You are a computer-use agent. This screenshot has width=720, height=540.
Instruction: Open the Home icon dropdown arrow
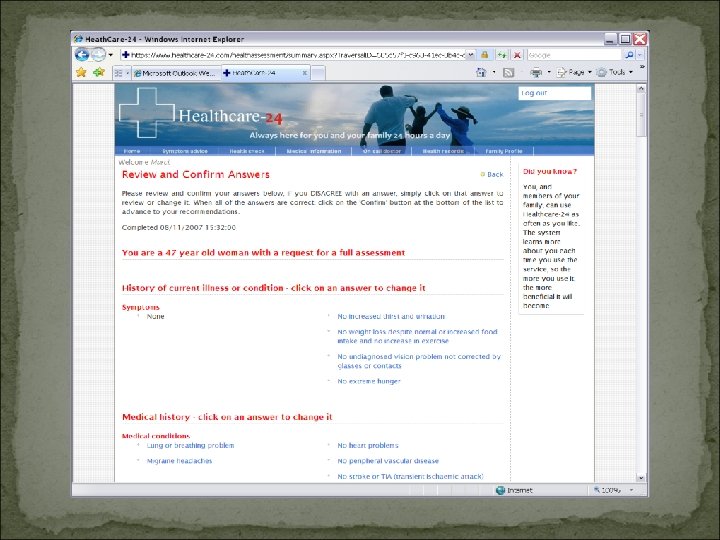coord(494,72)
